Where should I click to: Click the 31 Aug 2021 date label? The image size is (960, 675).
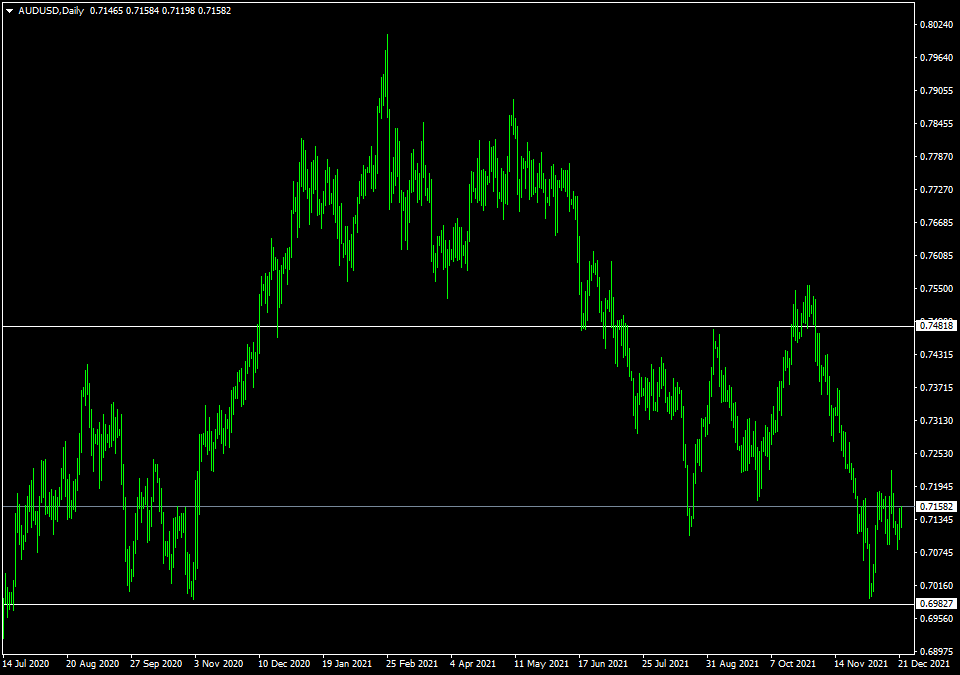(732, 664)
